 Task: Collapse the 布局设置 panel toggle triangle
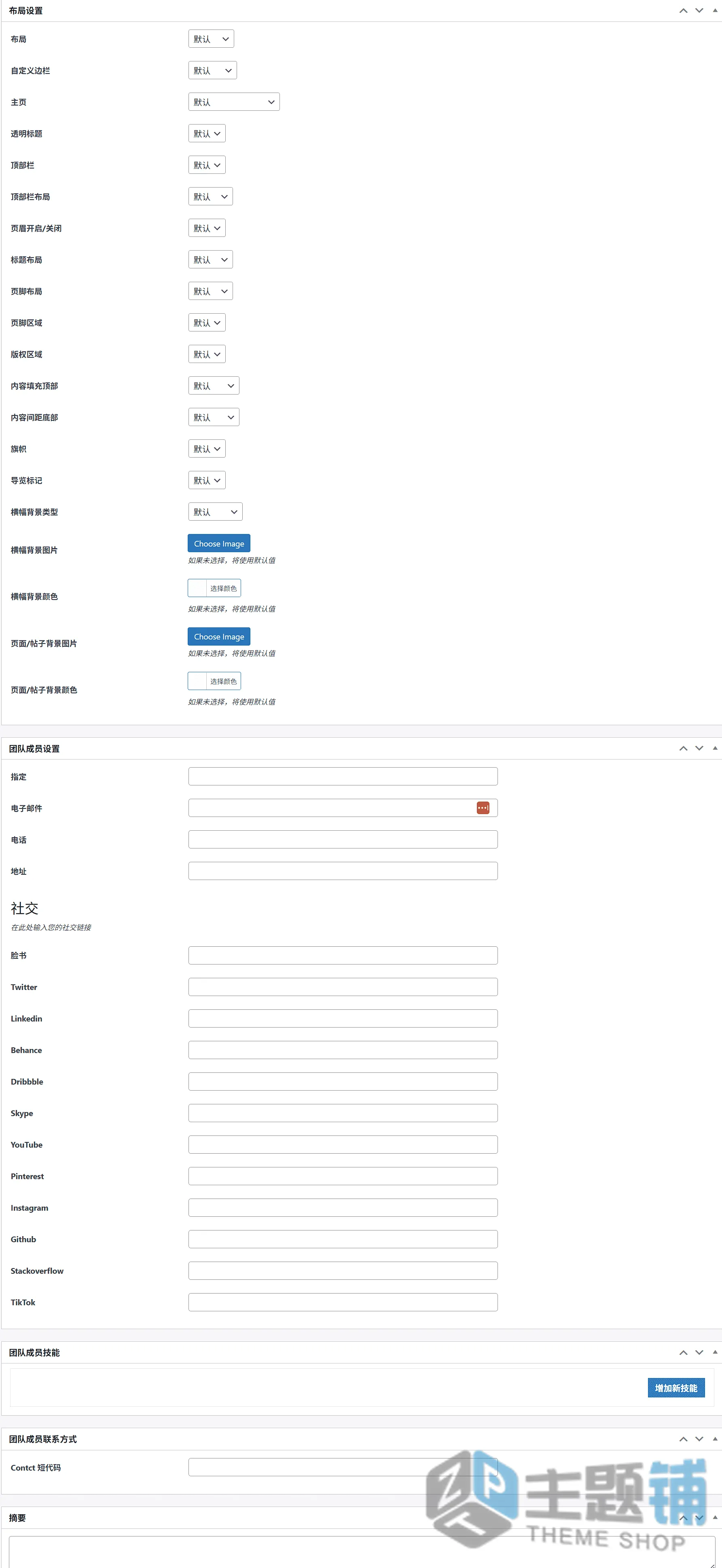pos(715,11)
